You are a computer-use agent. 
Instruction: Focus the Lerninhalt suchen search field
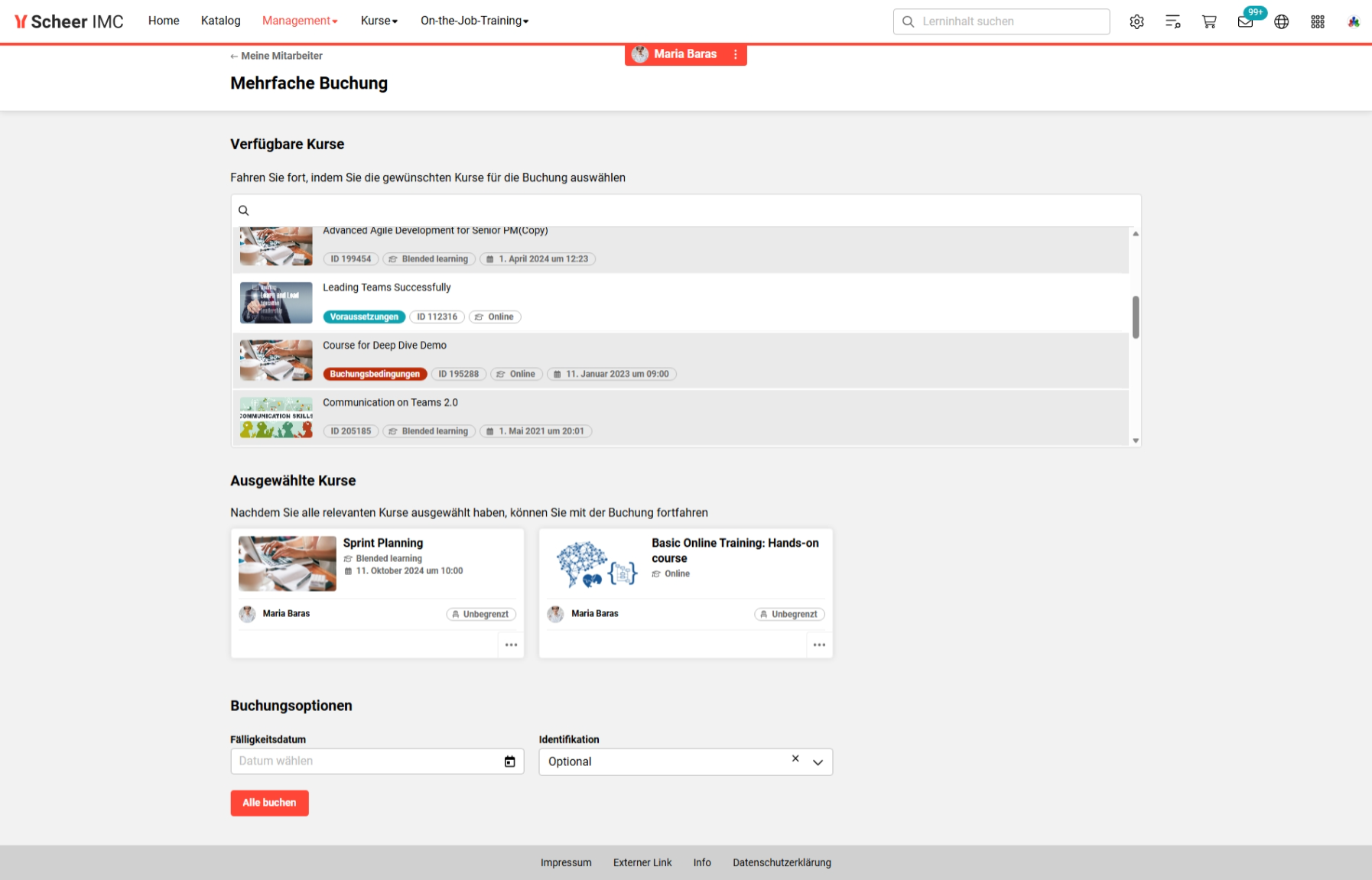tap(1002, 21)
